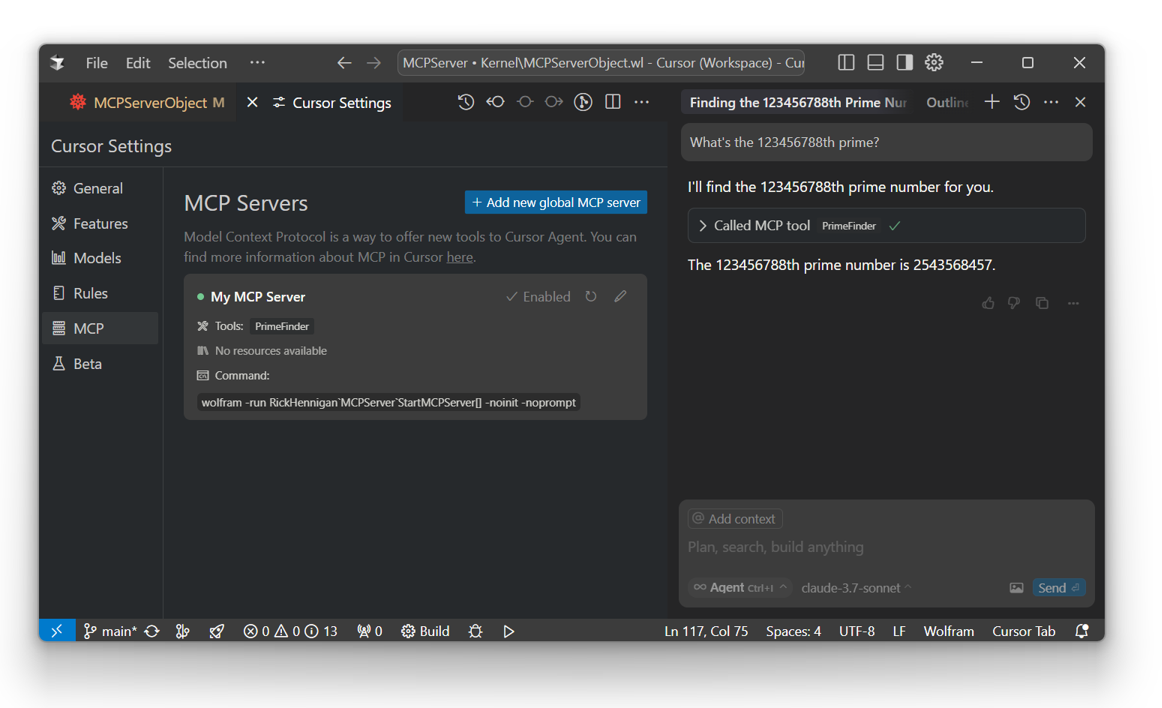Toggle the bottom panel layout
1162x708 pixels.
875,63
